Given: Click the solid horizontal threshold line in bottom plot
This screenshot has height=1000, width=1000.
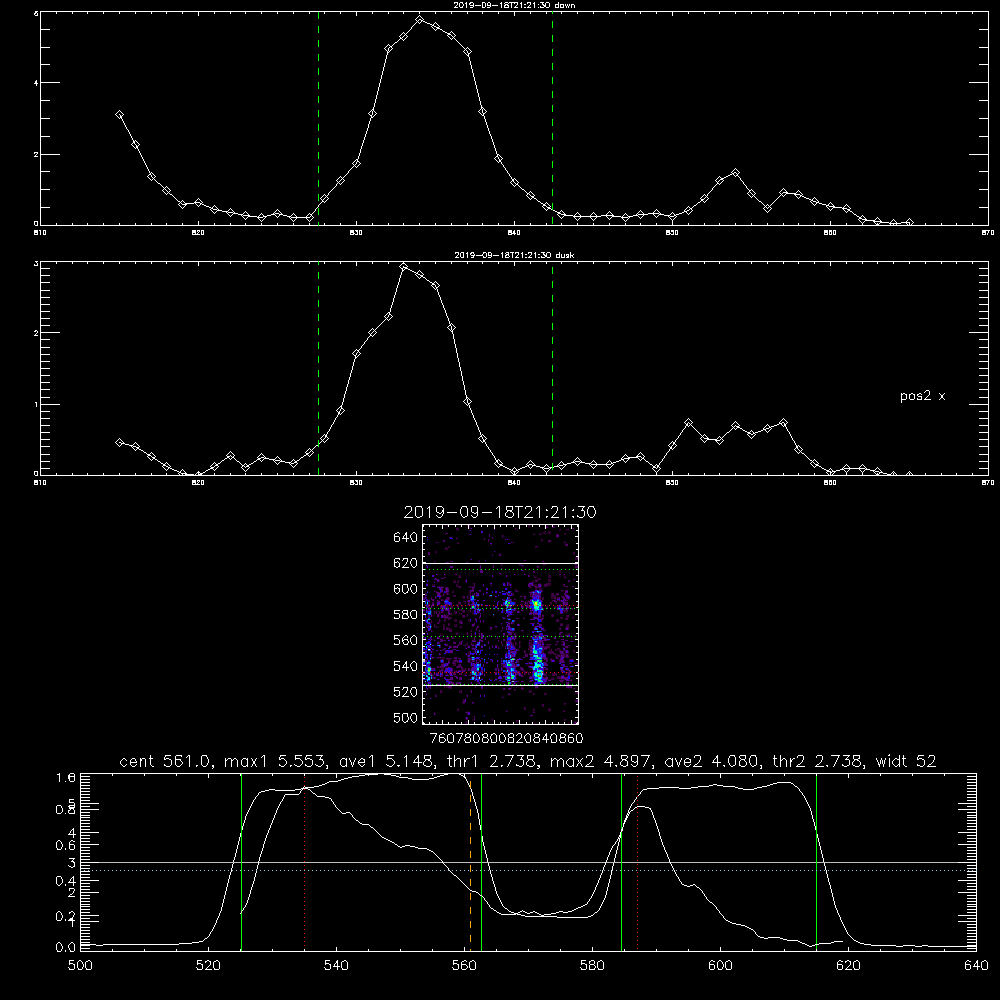Looking at the screenshot, I should point(528,862).
